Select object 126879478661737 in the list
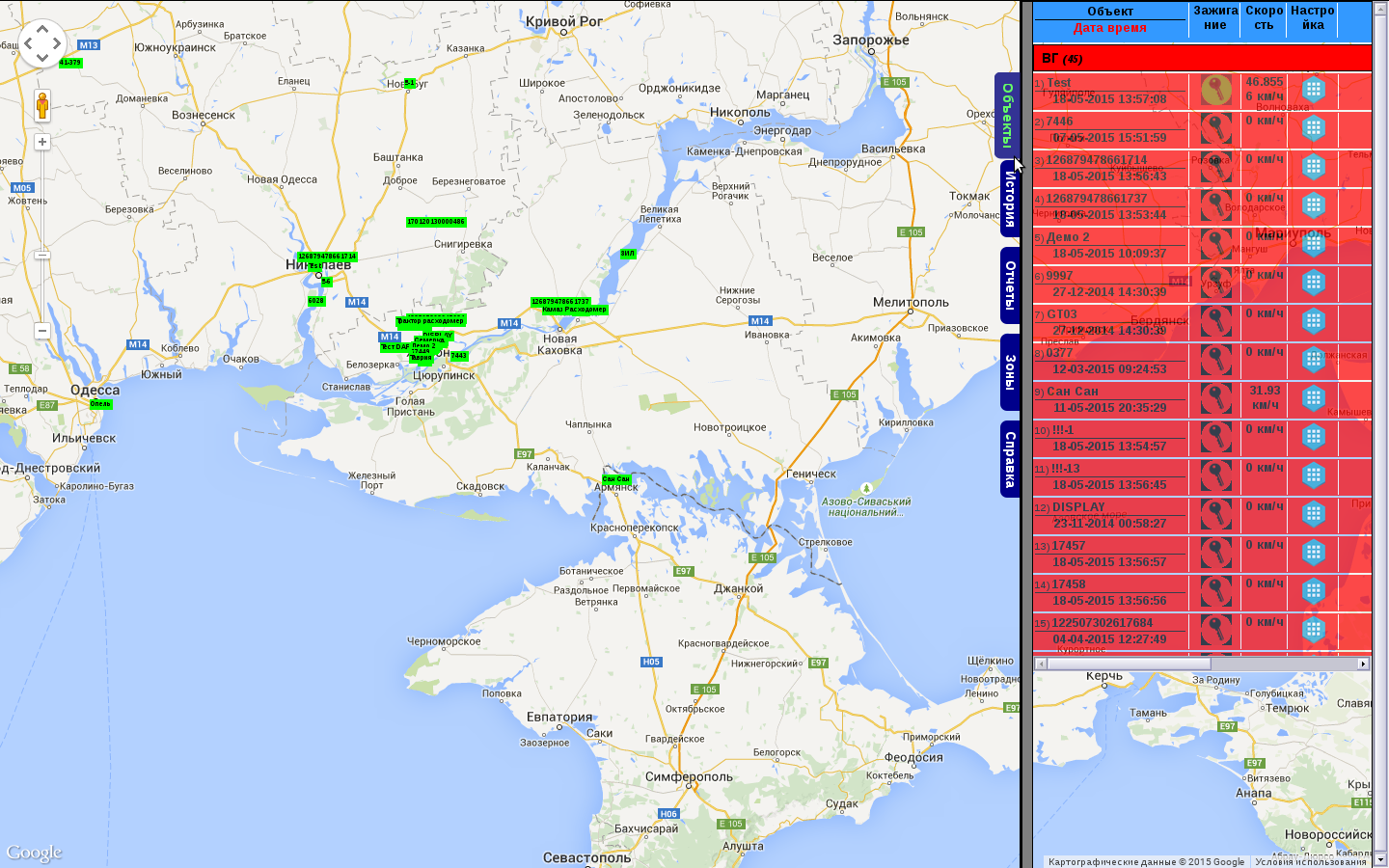 point(1097,199)
